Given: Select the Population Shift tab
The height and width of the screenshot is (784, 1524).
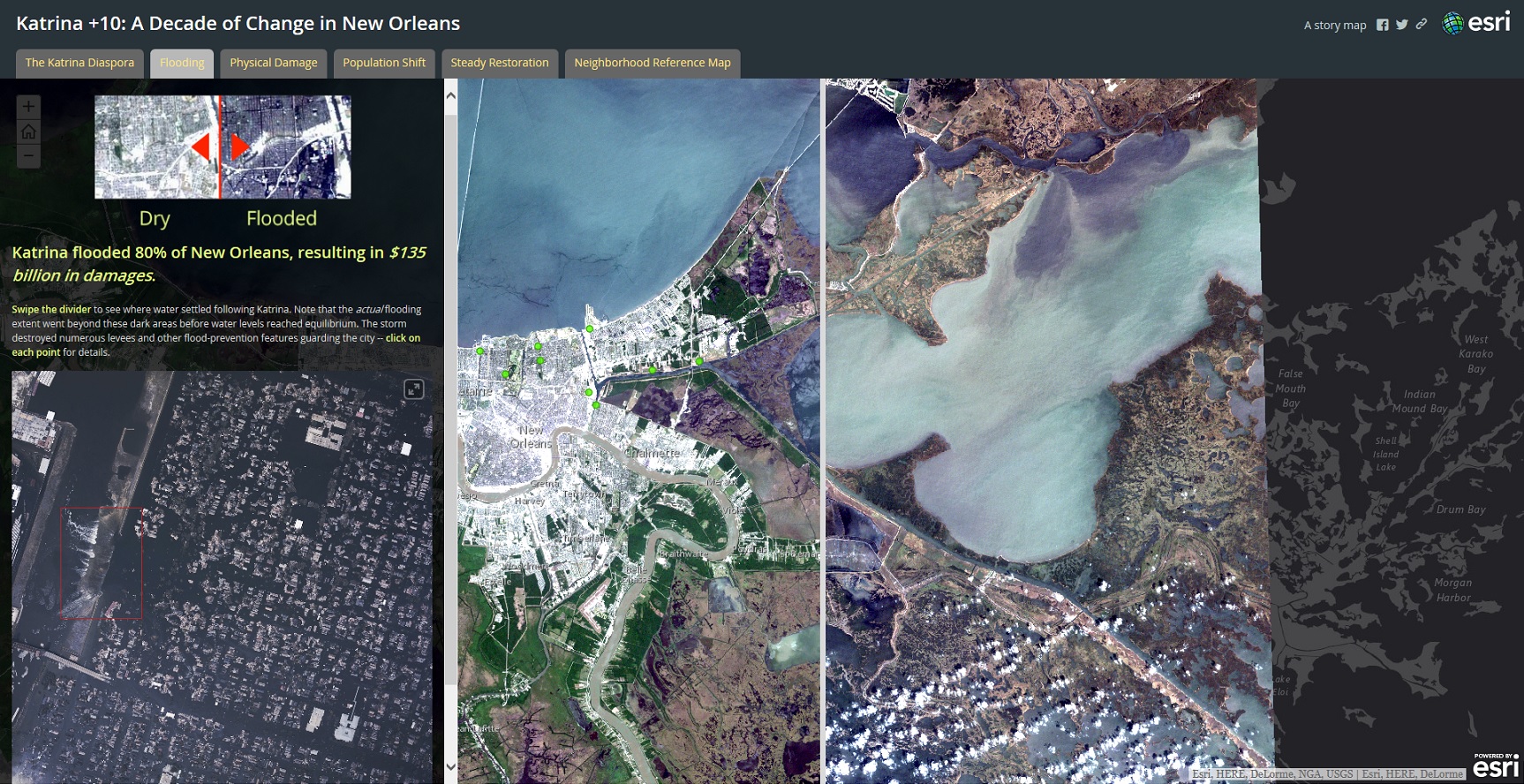Looking at the screenshot, I should [384, 63].
